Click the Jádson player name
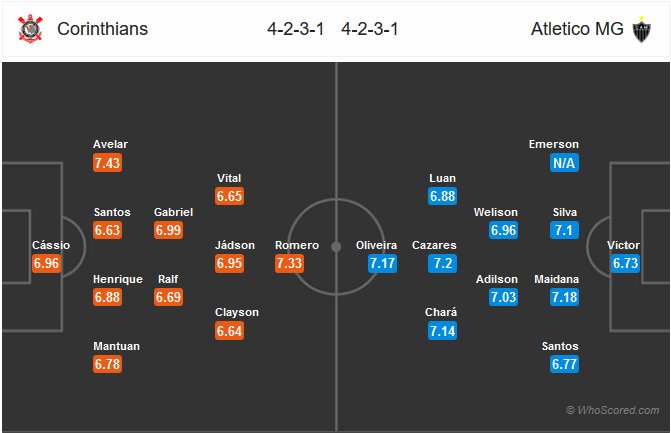This screenshot has width=671, height=433. coord(235,245)
